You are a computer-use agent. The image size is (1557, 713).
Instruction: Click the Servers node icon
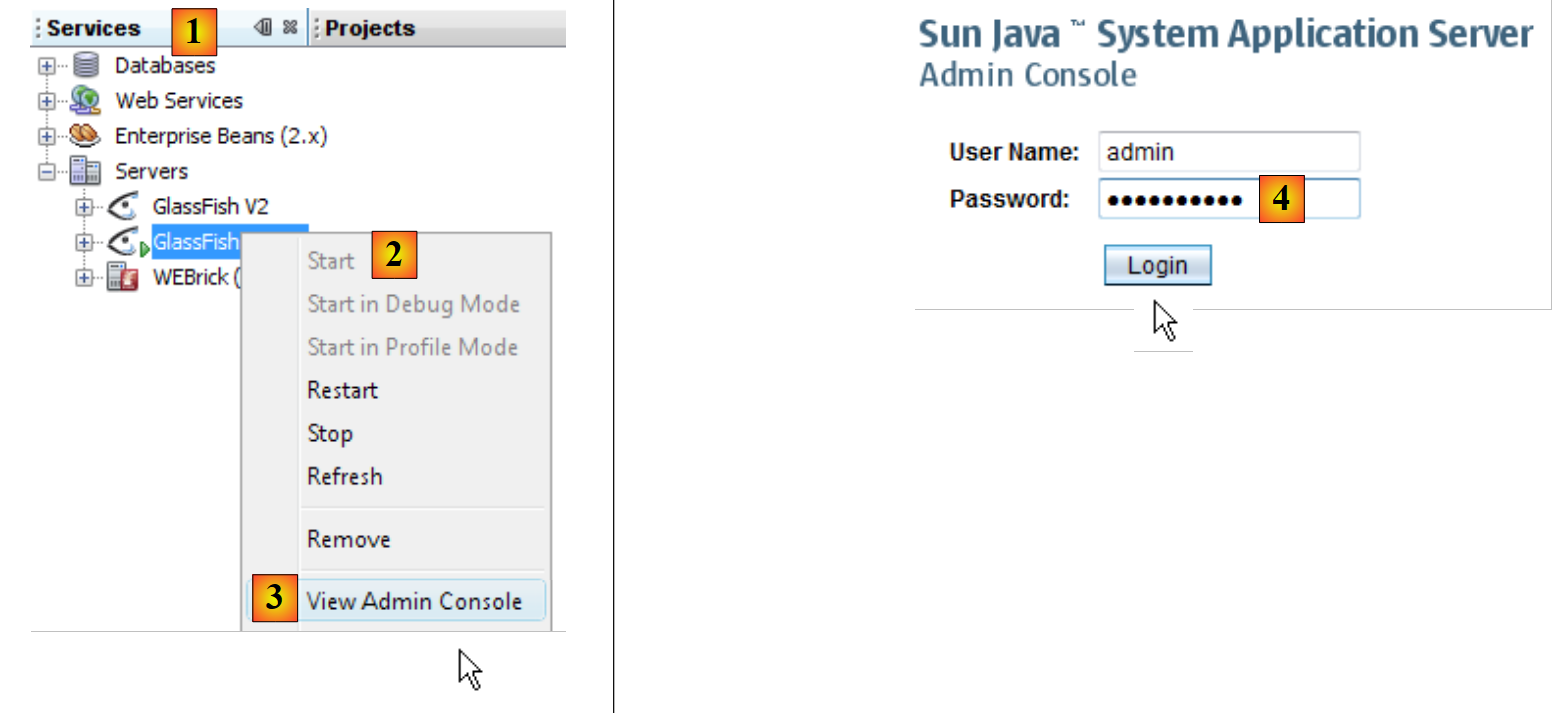pyautogui.click(x=86, y=171)
